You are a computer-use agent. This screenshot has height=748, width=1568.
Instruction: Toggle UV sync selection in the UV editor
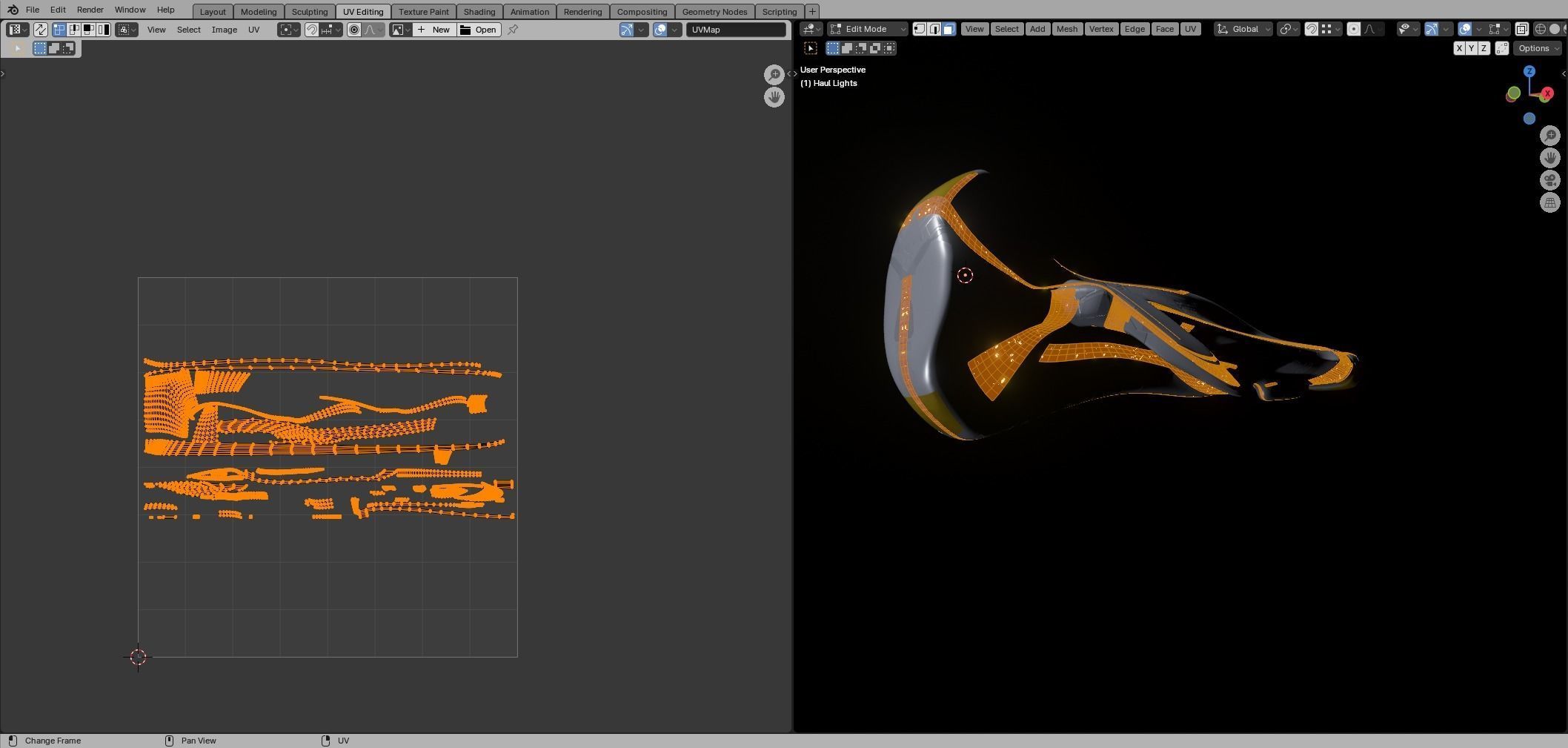tap(40, 30)
